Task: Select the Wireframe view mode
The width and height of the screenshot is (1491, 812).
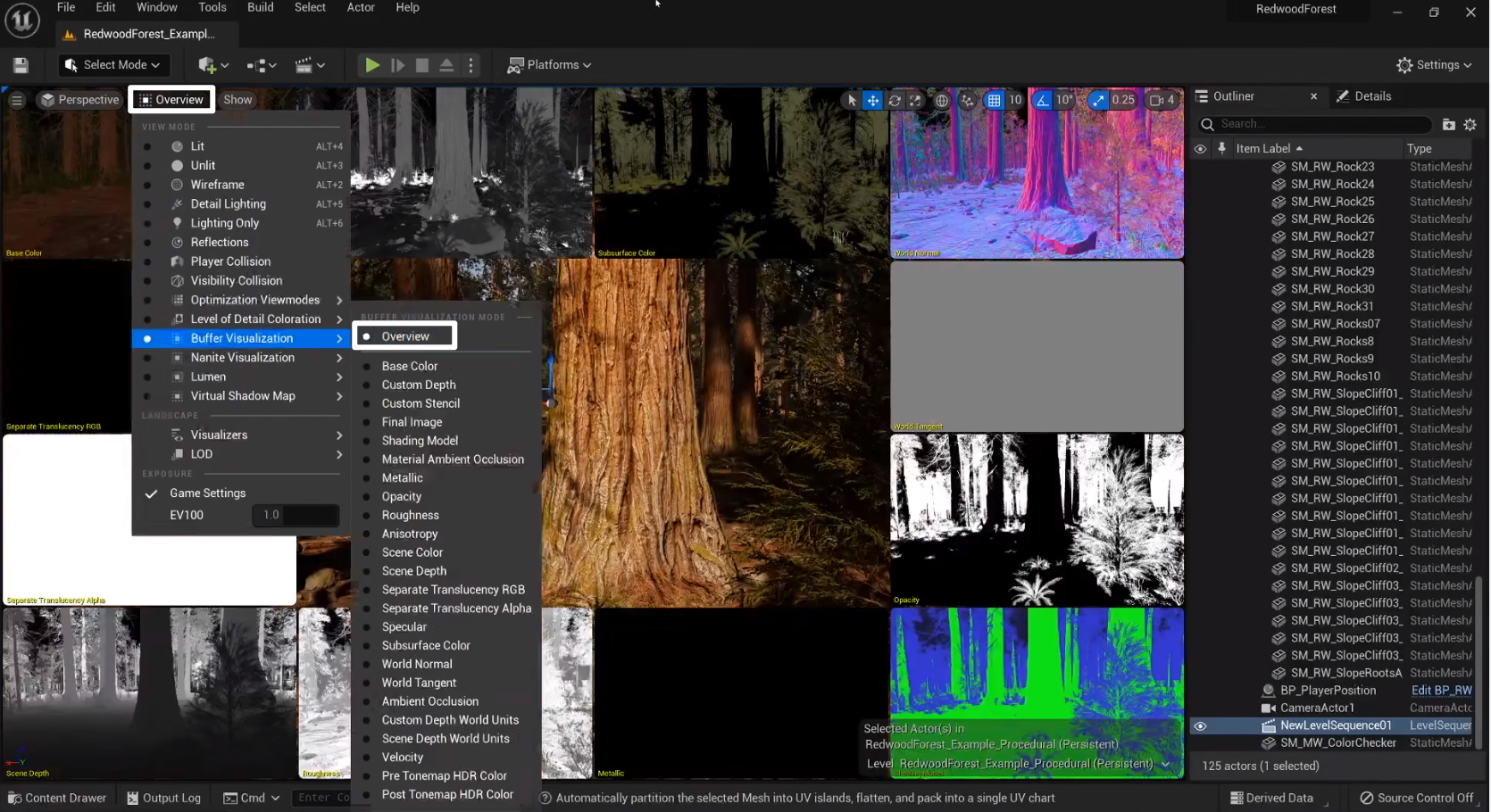Action: coord(217,185)
